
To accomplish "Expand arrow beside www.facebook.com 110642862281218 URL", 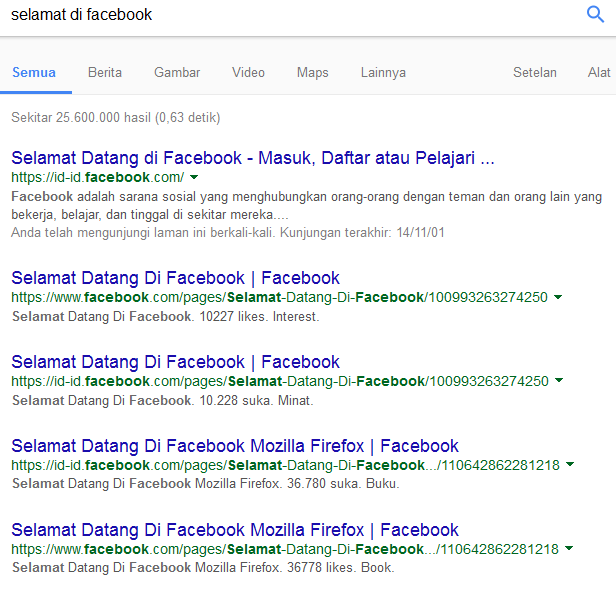I will [x=569, y=548].
